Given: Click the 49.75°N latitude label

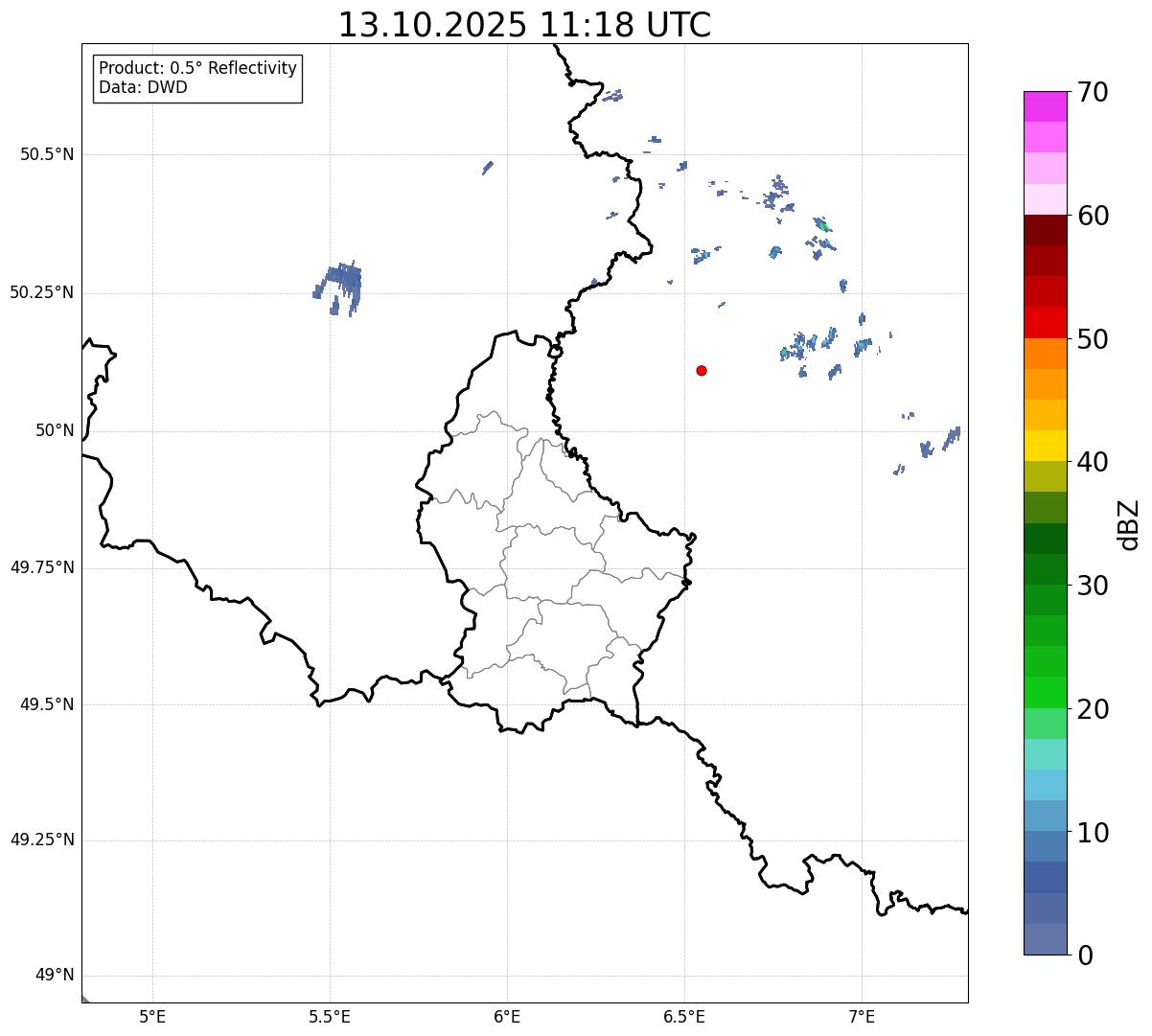Looking at the screenshot, I should coord(42,567).
